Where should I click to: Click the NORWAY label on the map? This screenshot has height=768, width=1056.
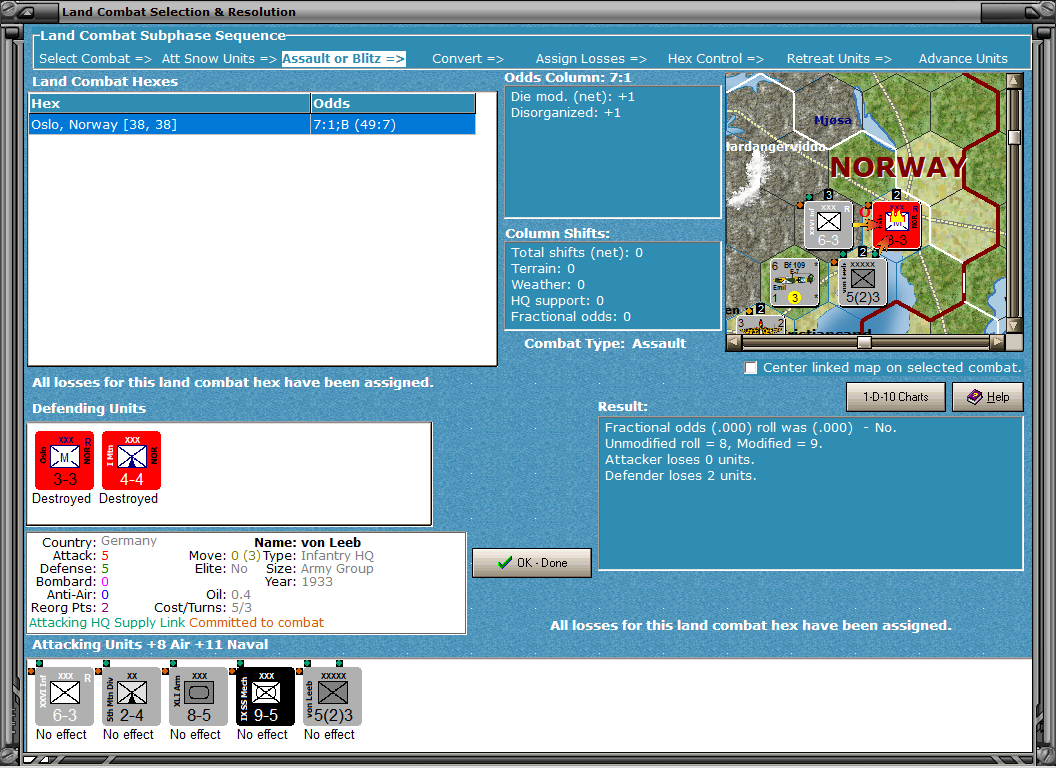[x=898, y=167]
